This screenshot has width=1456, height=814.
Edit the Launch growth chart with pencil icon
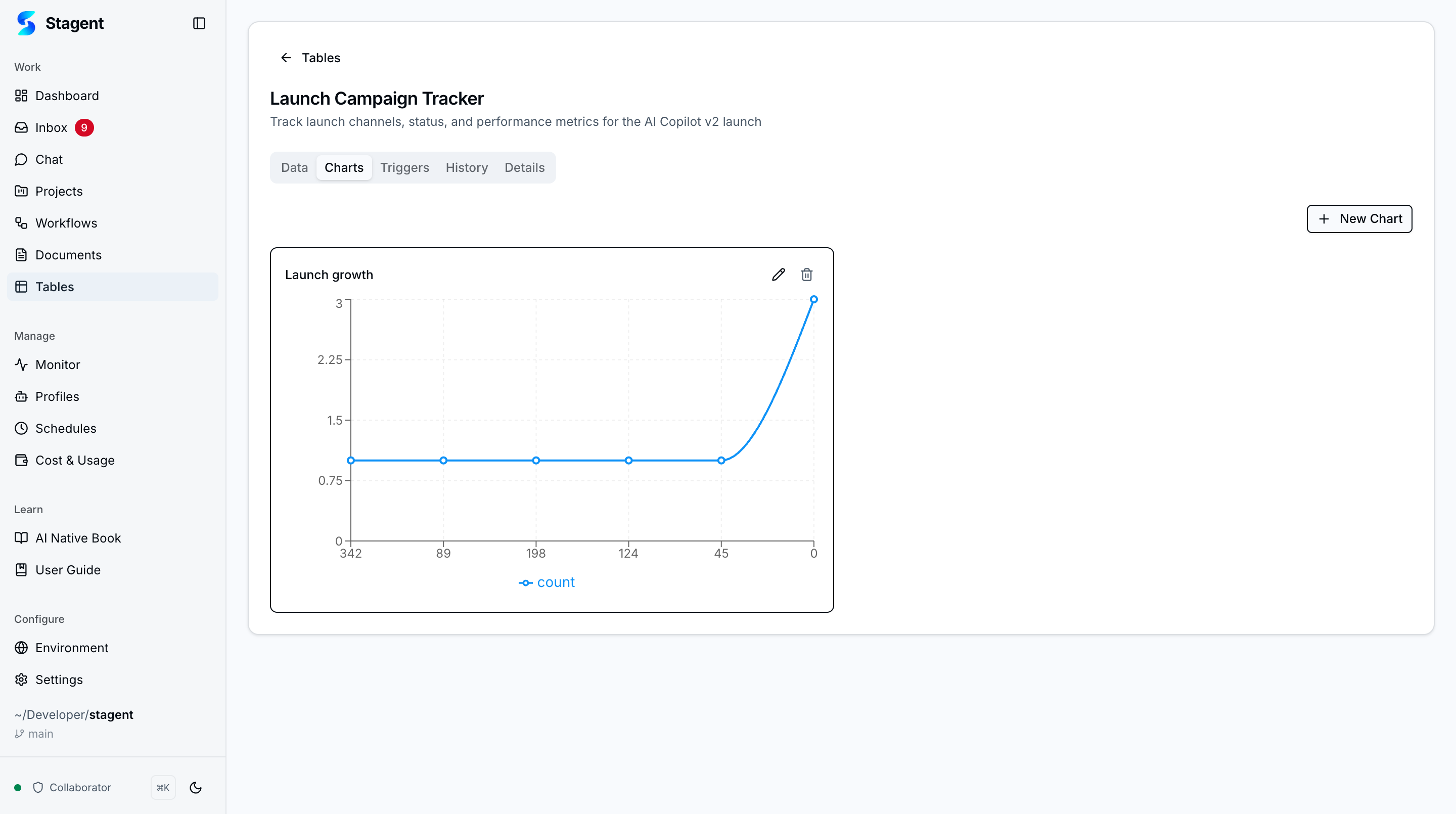coord(779,275)
